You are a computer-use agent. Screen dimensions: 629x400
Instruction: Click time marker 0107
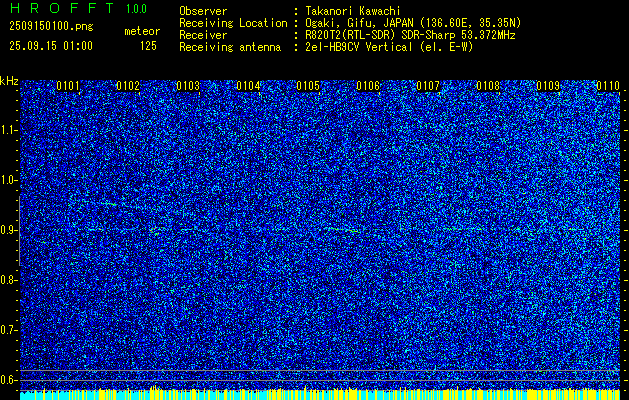[x=428, y=86]
